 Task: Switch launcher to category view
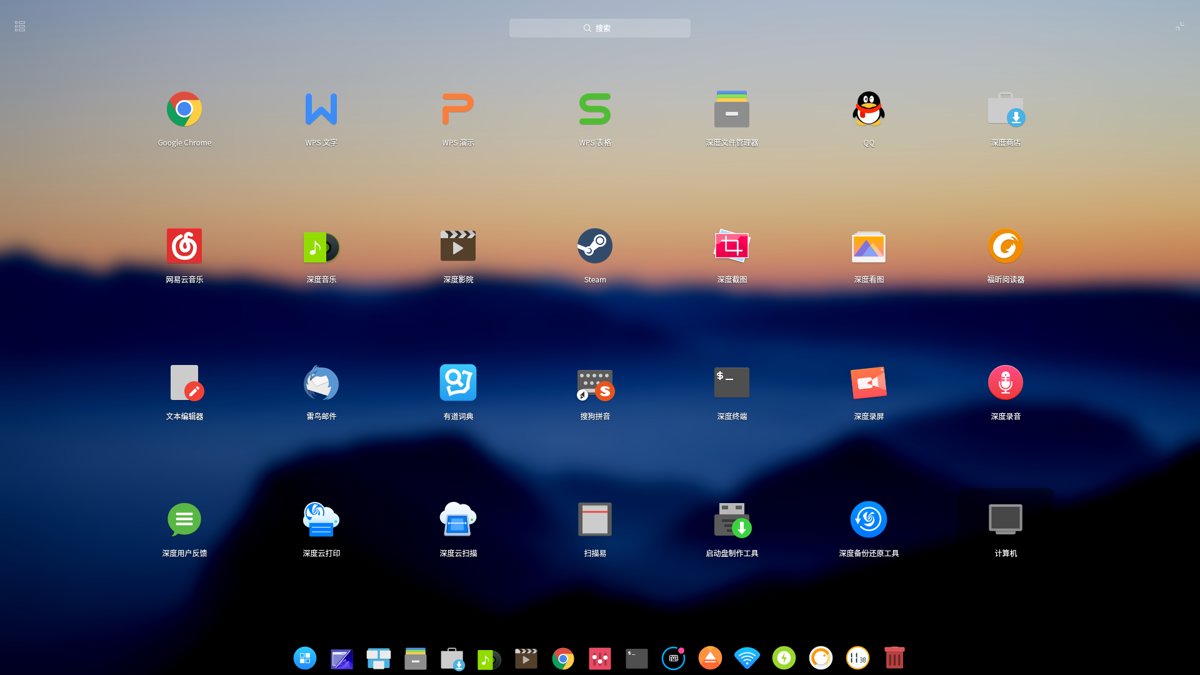(x=20, y=26)
